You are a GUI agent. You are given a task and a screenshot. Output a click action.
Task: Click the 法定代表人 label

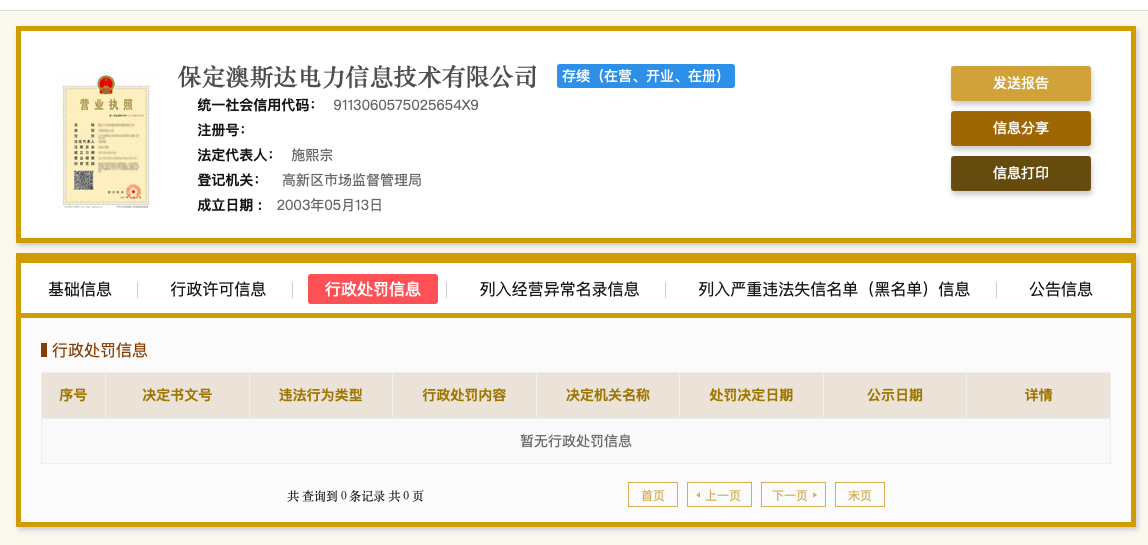coord(236,155)
